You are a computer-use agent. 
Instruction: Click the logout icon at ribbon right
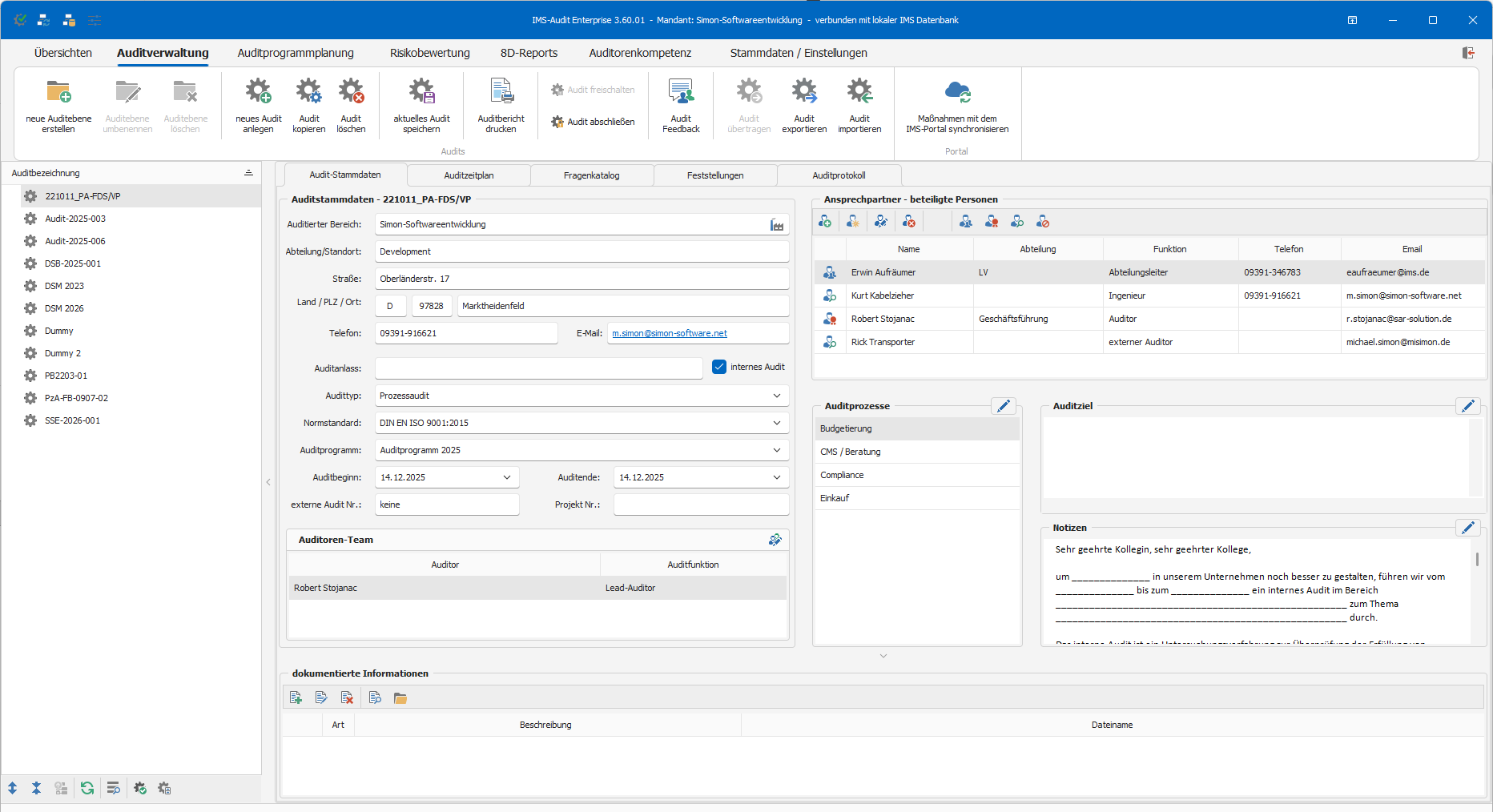point(1468,53)
